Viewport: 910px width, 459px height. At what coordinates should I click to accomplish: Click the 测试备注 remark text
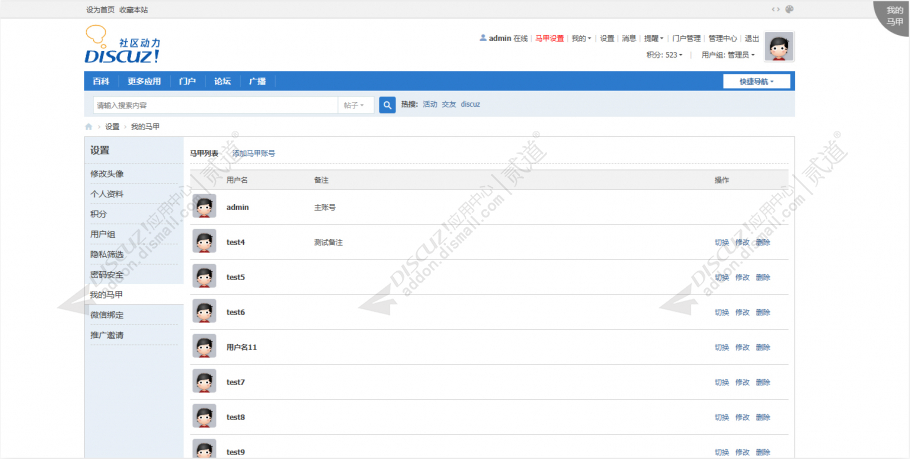(328, 243)
